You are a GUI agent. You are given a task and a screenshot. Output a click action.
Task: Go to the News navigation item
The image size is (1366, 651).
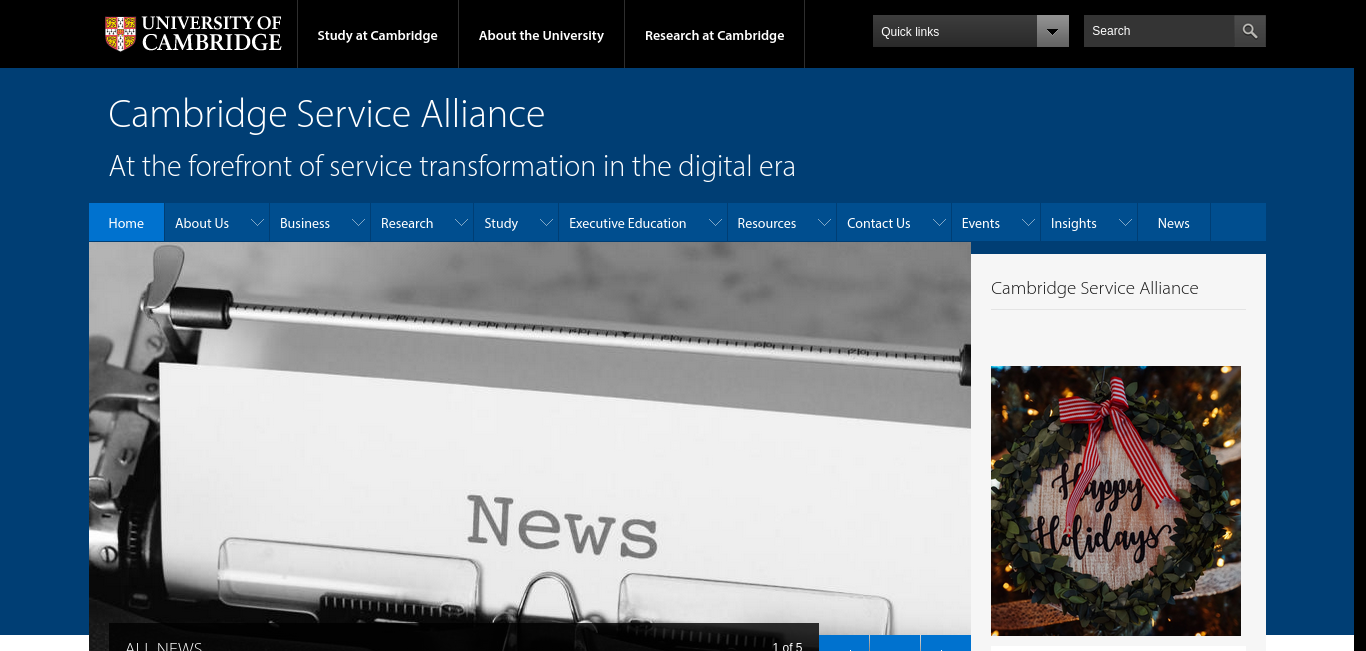point(1174,223)
